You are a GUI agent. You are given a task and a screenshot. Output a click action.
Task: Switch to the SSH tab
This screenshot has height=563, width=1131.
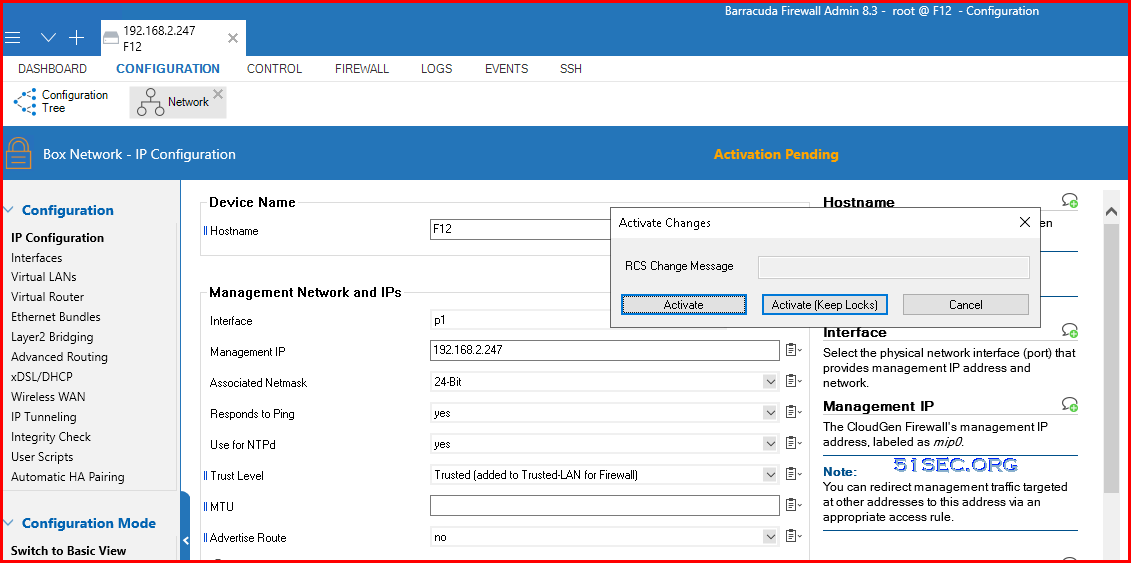pyautogui.click(x=571, y=68)
